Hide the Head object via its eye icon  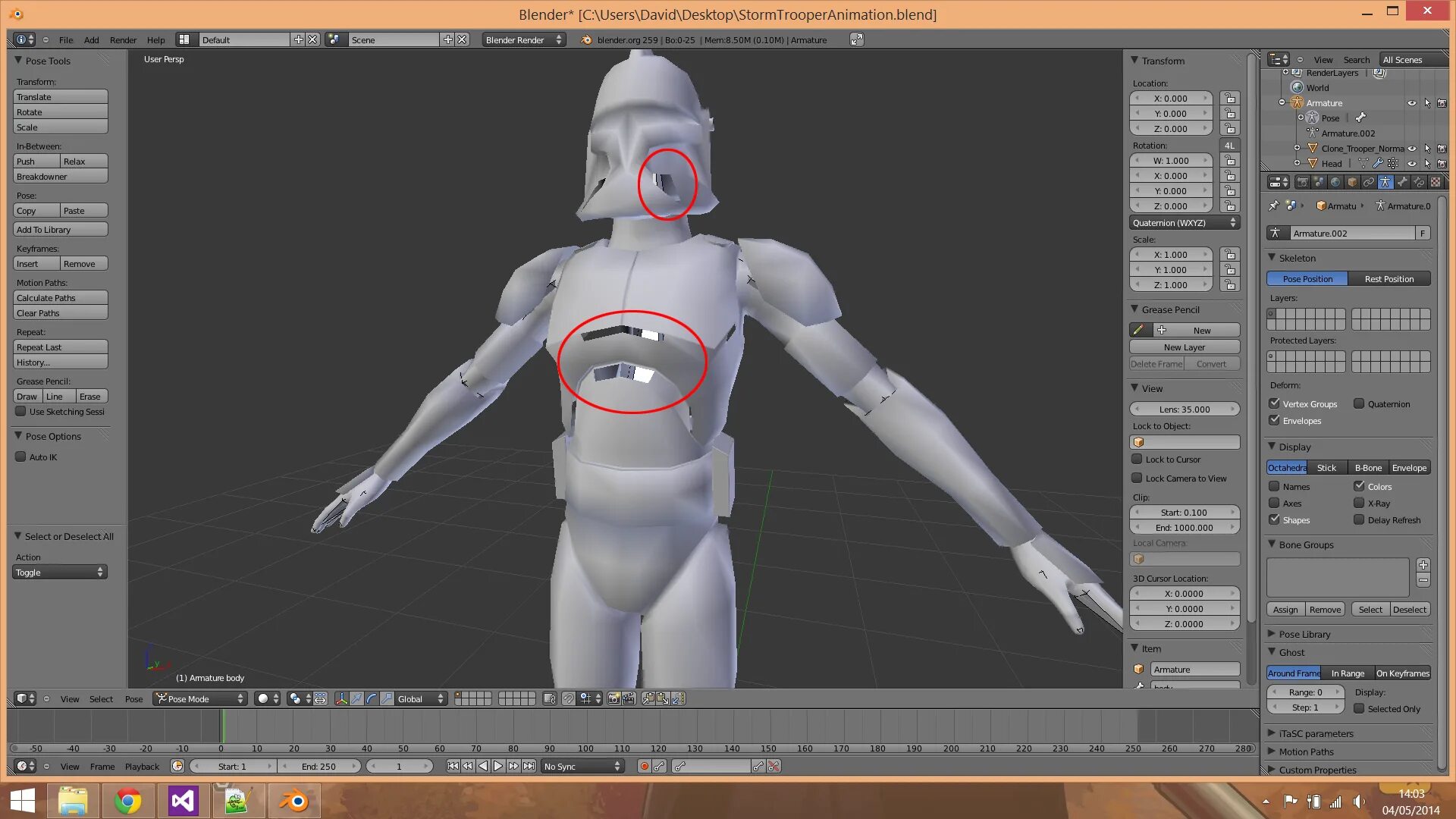1411,163
